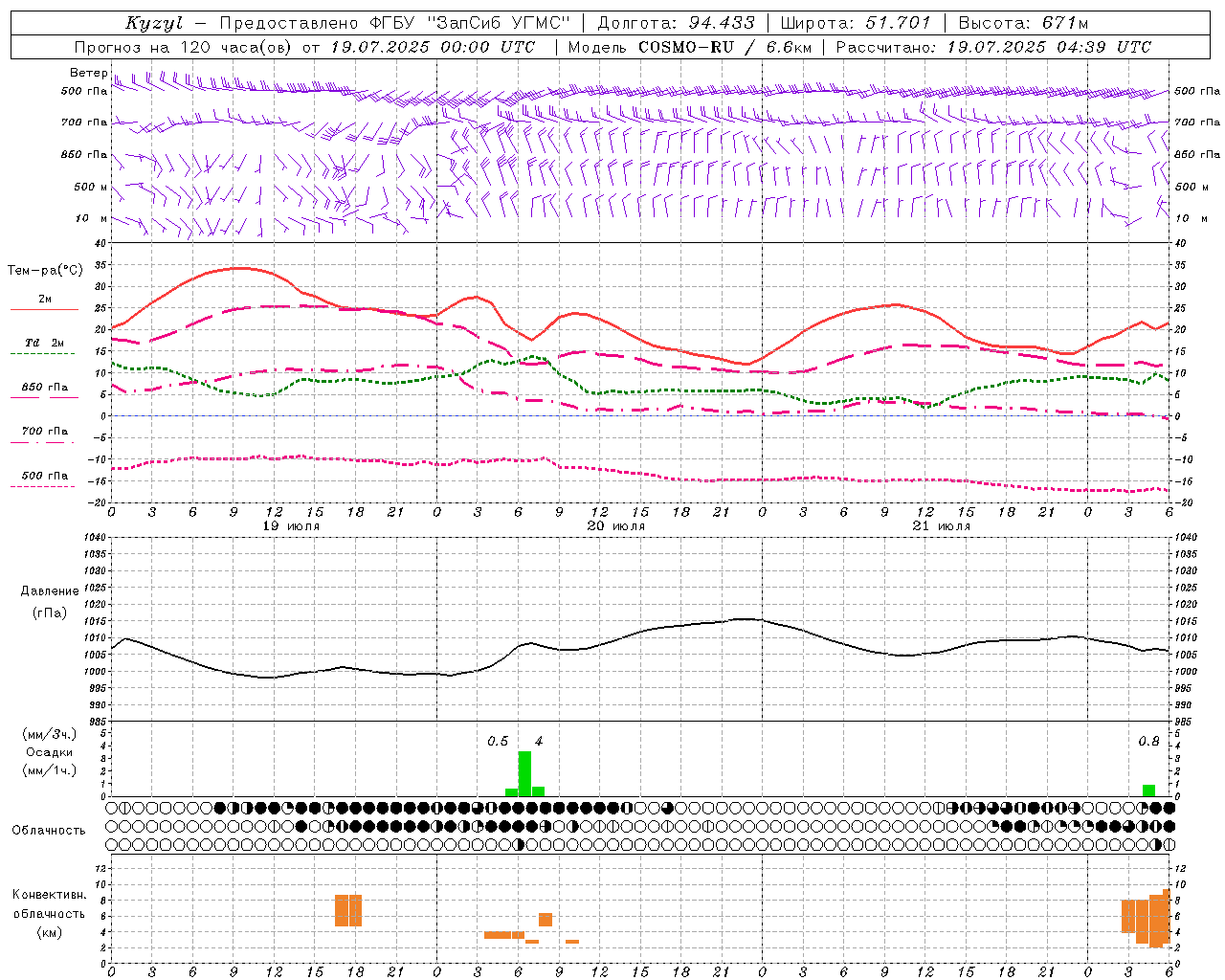Image resolution: width=1225 pixels, height=980 pixels.
Task: Click the 'Давление' pressure panel label
Action: click(x=50, y=591)
